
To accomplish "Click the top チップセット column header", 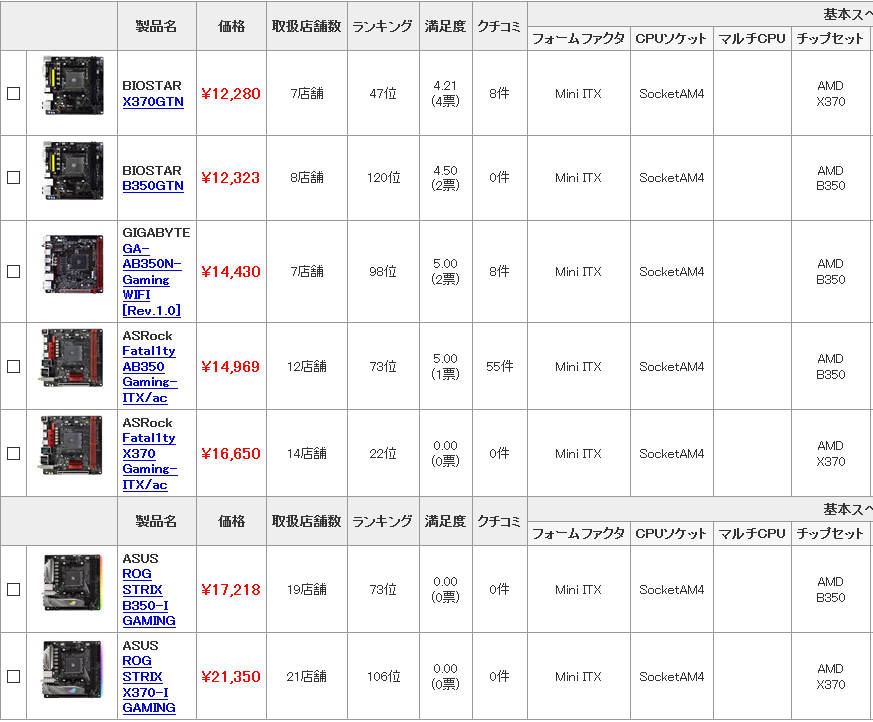I will coord(830,38).
